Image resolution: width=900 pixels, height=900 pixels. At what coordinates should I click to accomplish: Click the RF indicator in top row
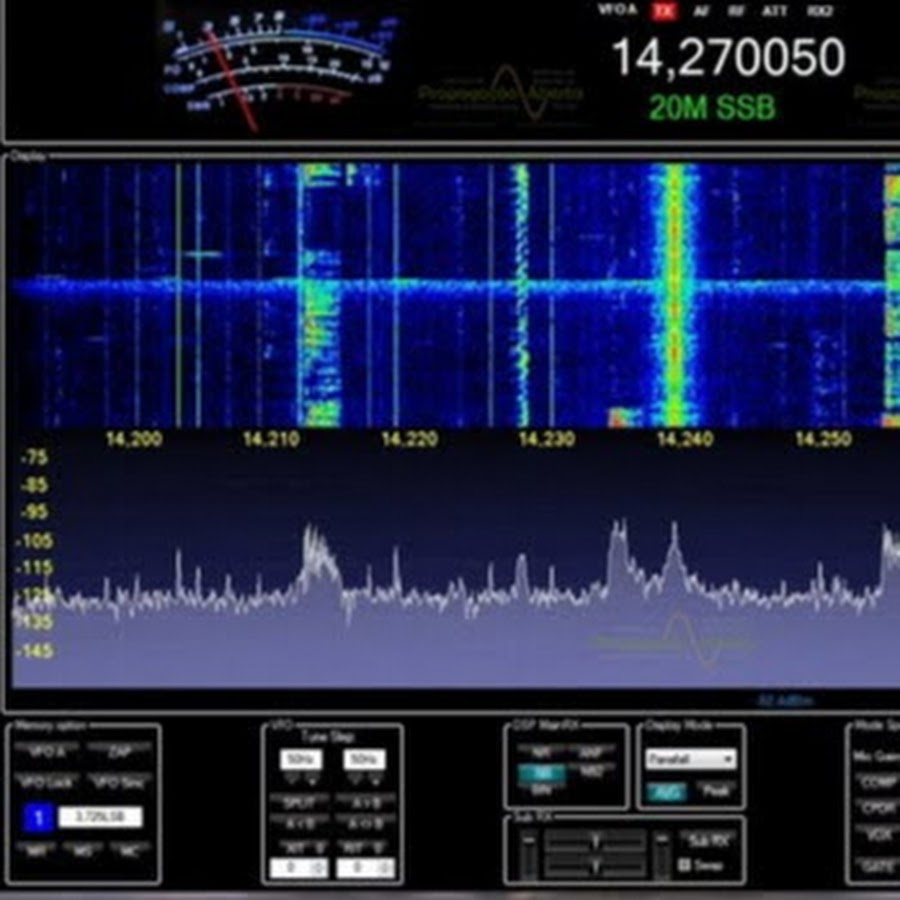(736, 11)
